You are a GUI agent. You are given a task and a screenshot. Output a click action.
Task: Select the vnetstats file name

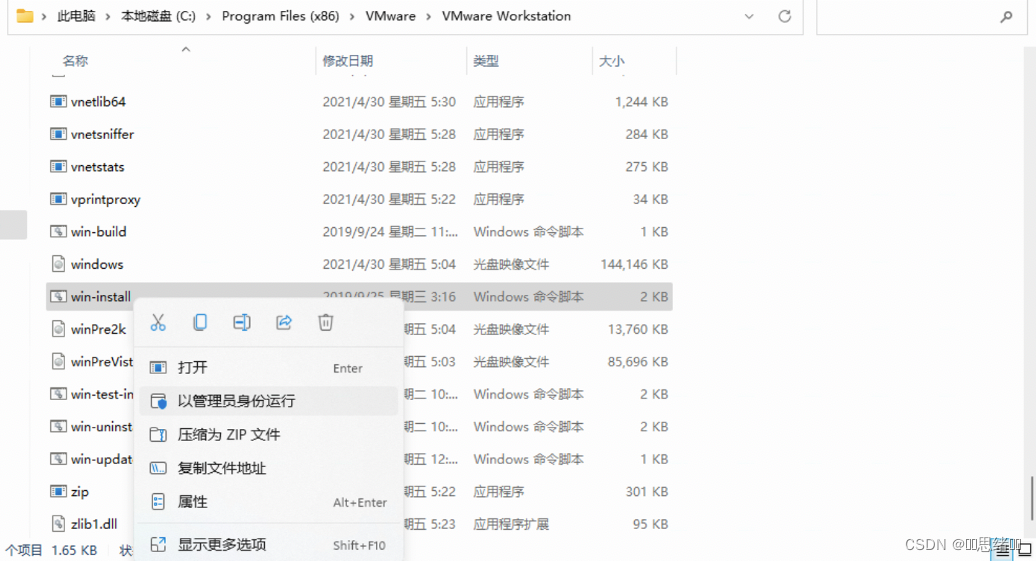97,166
